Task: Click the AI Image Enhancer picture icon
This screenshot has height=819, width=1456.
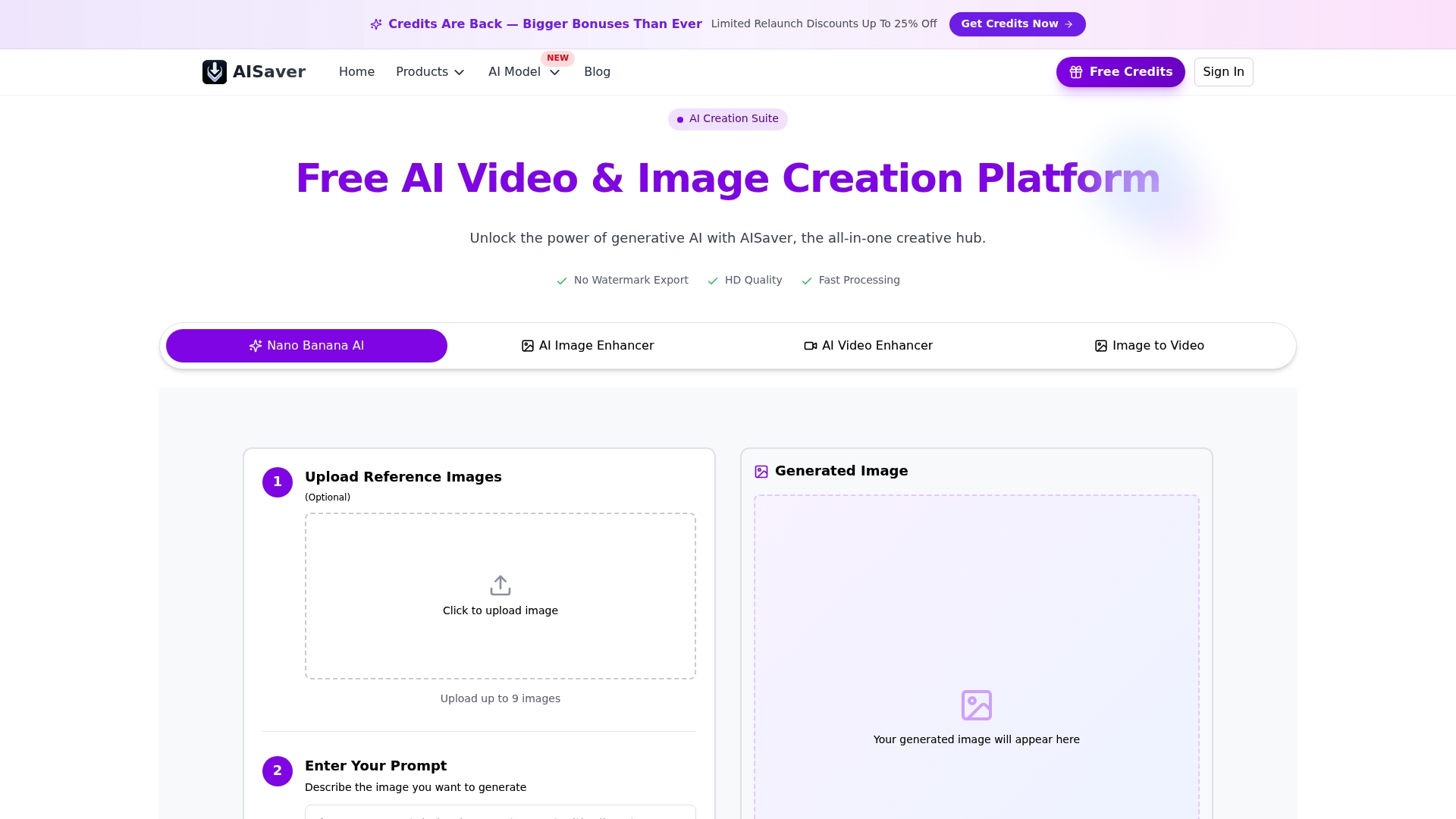Action: [x=528, y=346]
